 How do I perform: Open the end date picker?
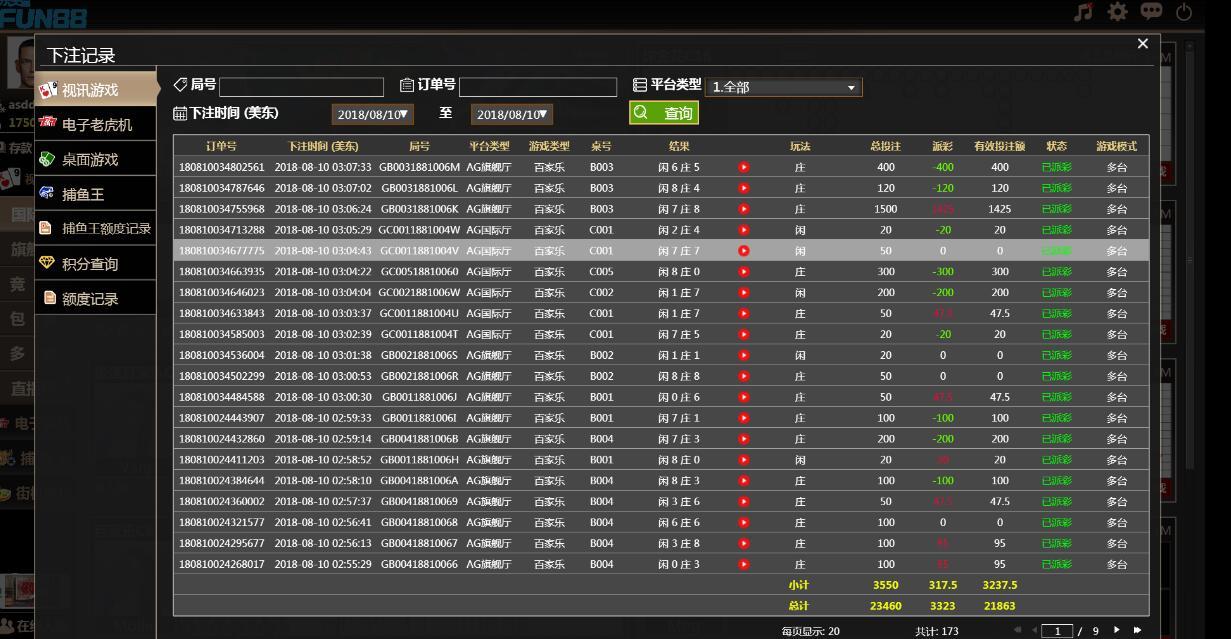[512, 115]
